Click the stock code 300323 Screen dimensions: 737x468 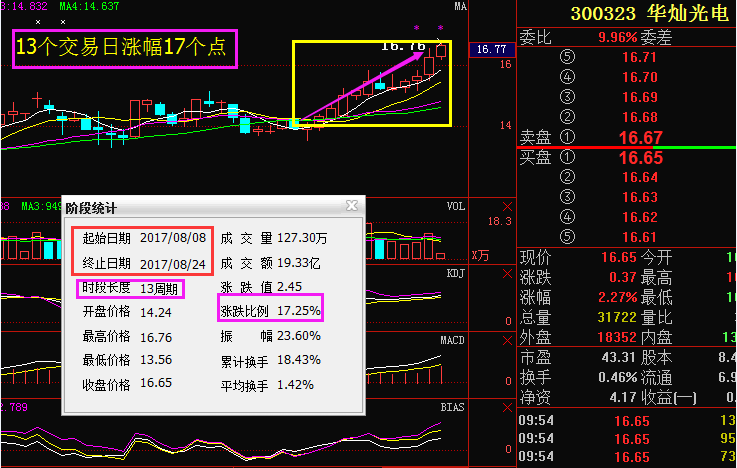(600, 14)
